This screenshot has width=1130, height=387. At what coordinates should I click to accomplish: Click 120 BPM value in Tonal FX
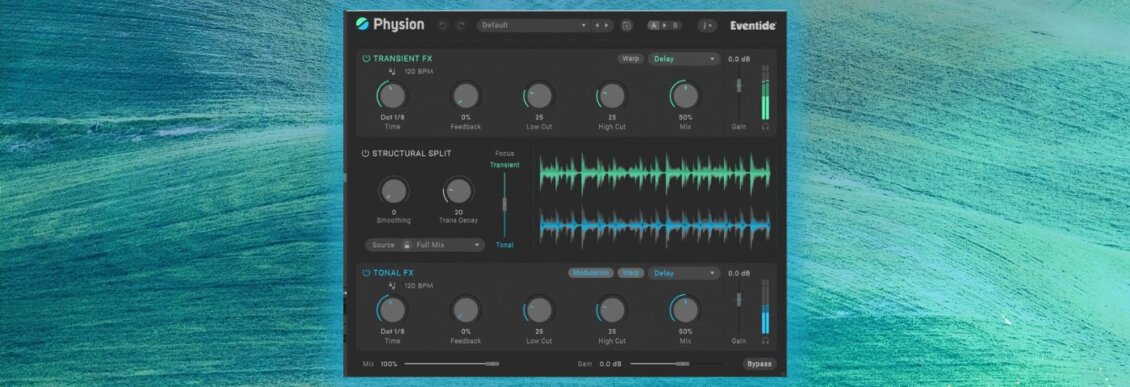click(418, 286)
